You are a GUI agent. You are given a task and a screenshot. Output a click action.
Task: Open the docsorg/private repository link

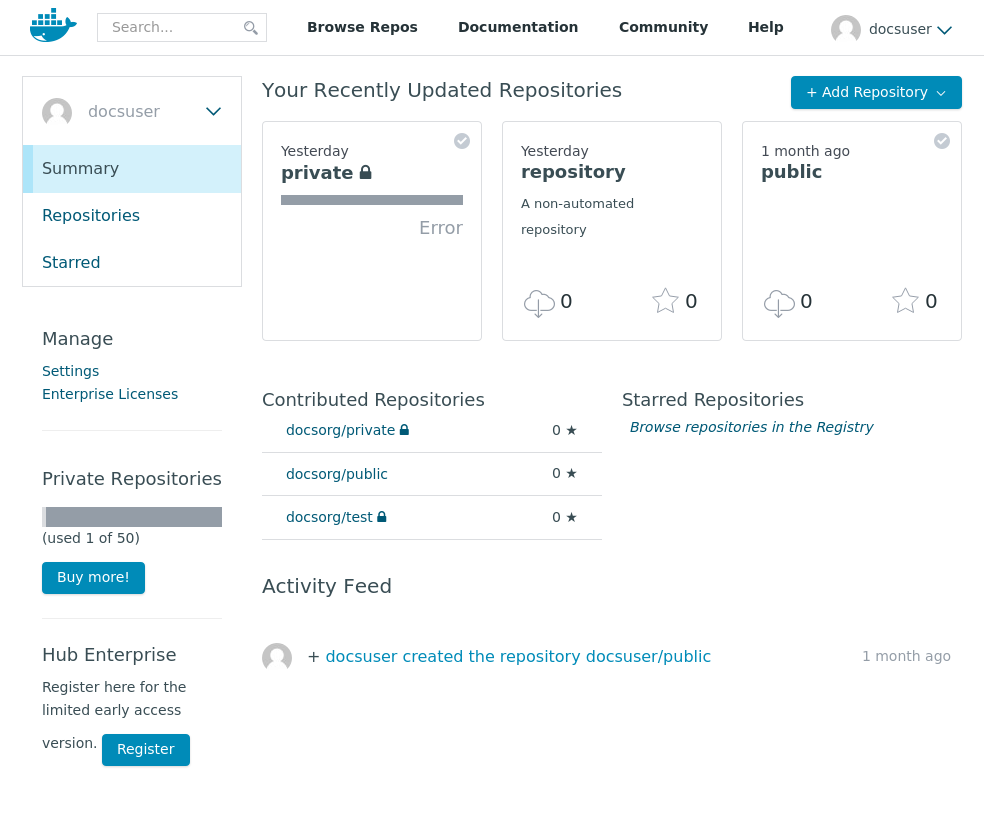pyautogui.click(x=340, y=430)
